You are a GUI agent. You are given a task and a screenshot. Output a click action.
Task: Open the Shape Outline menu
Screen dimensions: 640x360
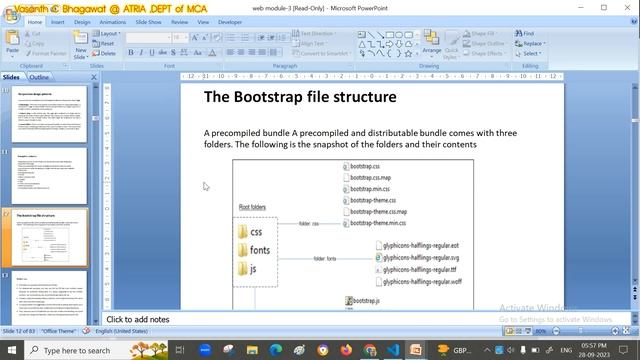pyautogui.click(x=484, y=43)
